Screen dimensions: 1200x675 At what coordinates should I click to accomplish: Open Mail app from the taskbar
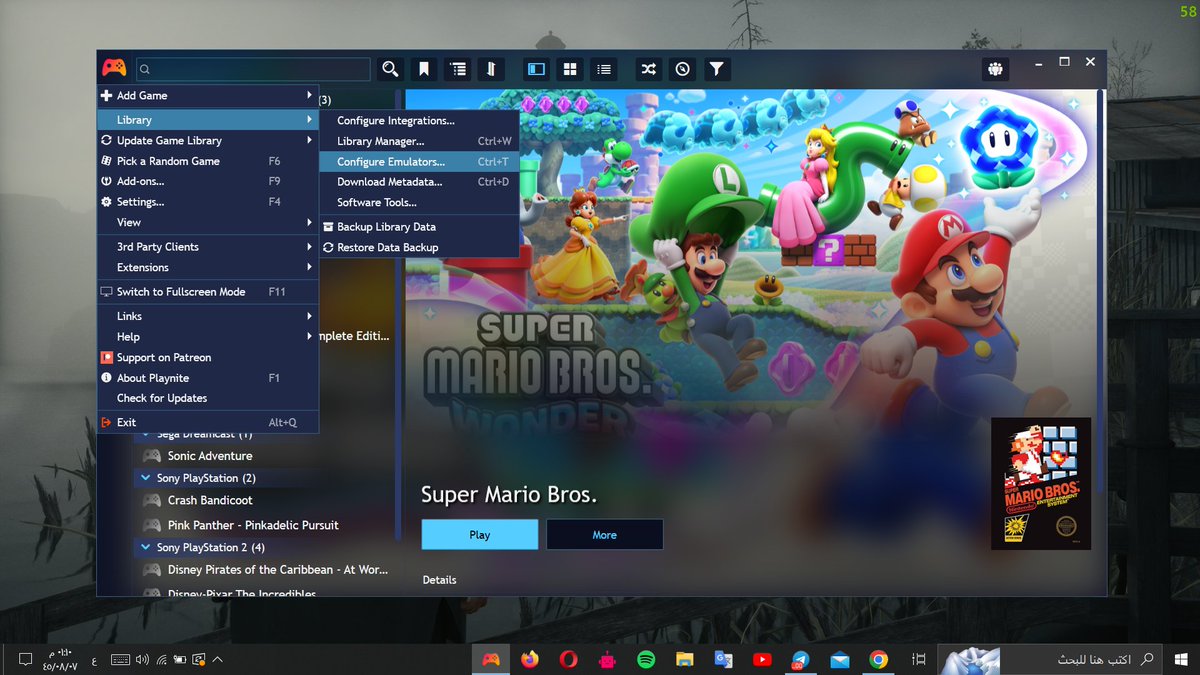tap(839, 659)
